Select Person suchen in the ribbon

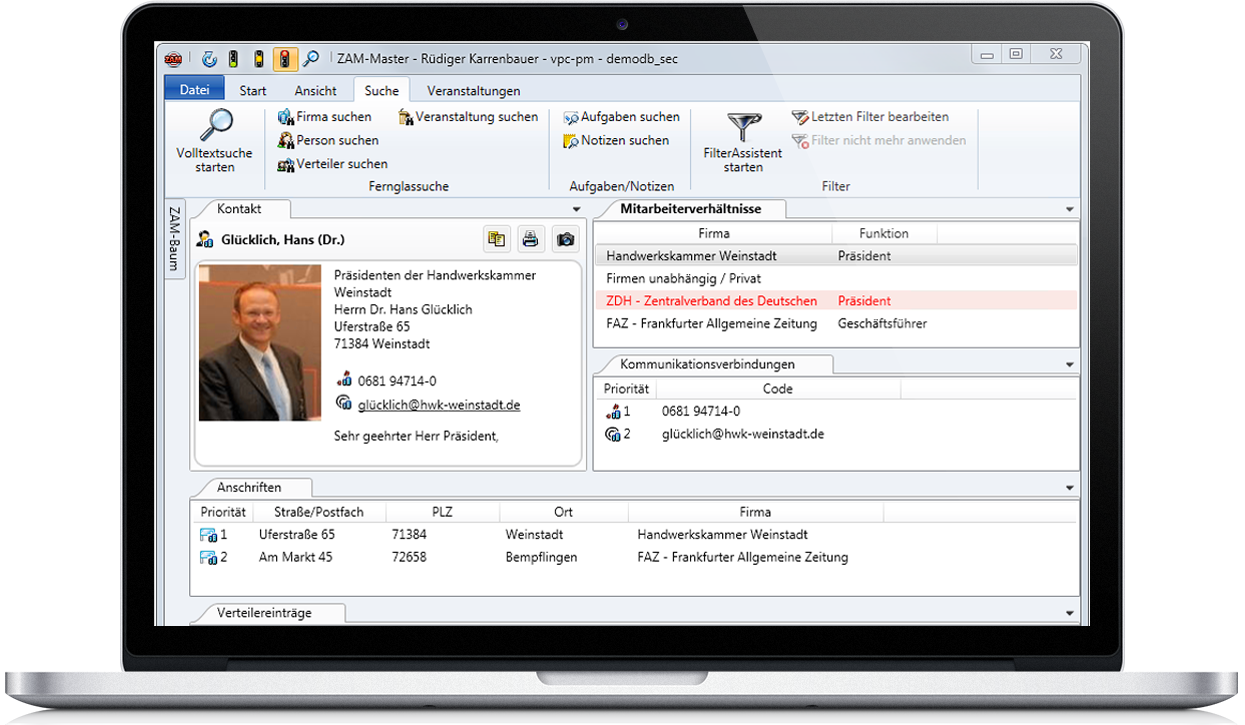point(285,140)
